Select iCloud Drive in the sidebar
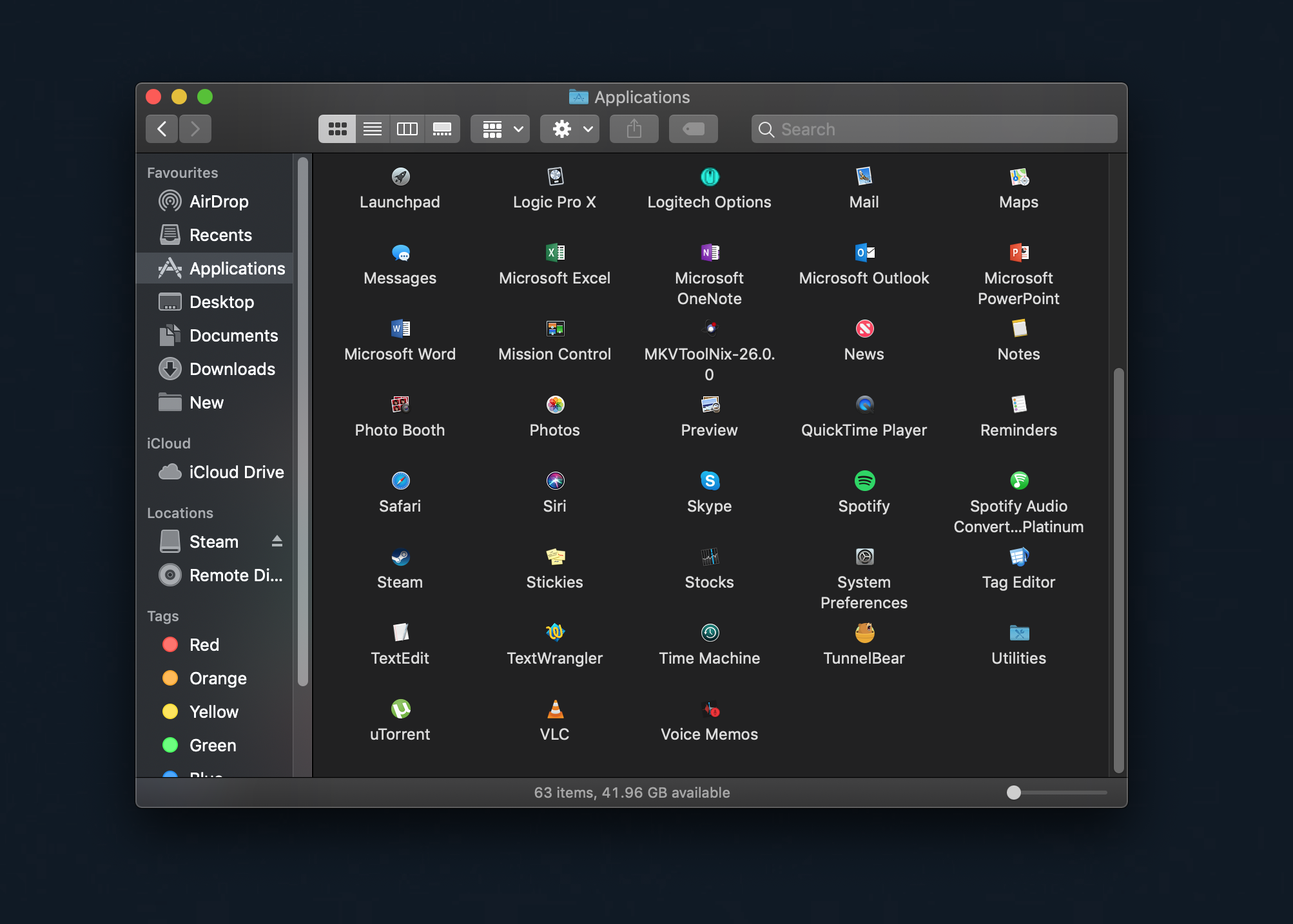 pyautogui.click(x=236, y=472)
